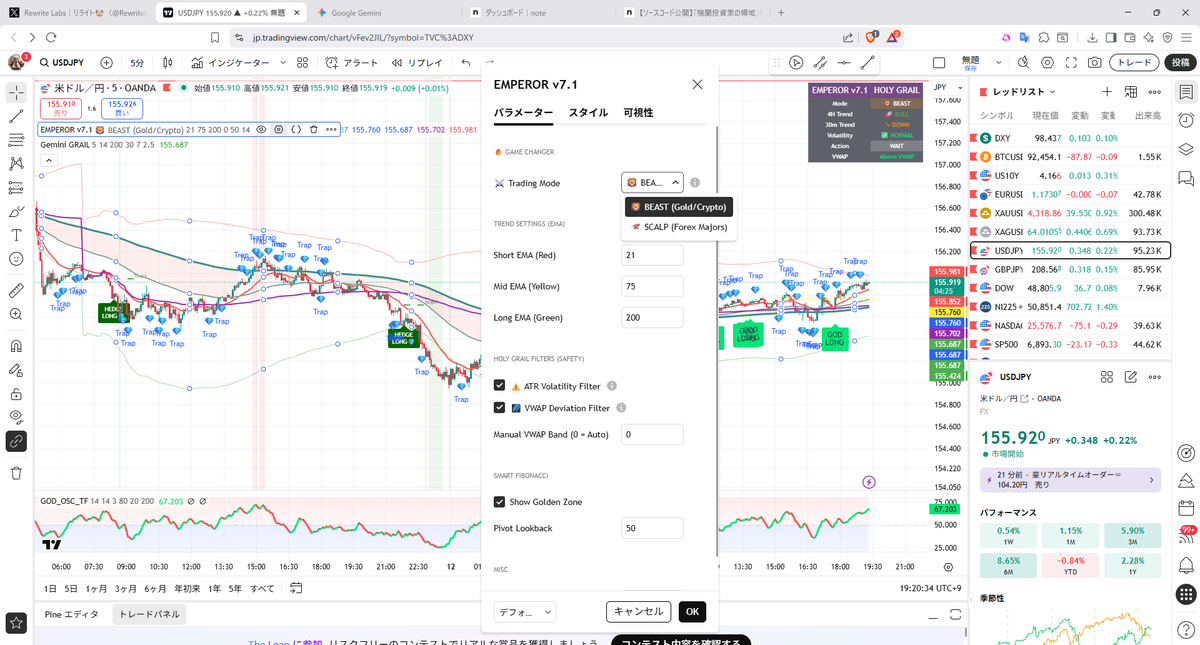Click the Short EMA (Red) input field
This screenshot has height=645, width=1200.
click(652, 255)
